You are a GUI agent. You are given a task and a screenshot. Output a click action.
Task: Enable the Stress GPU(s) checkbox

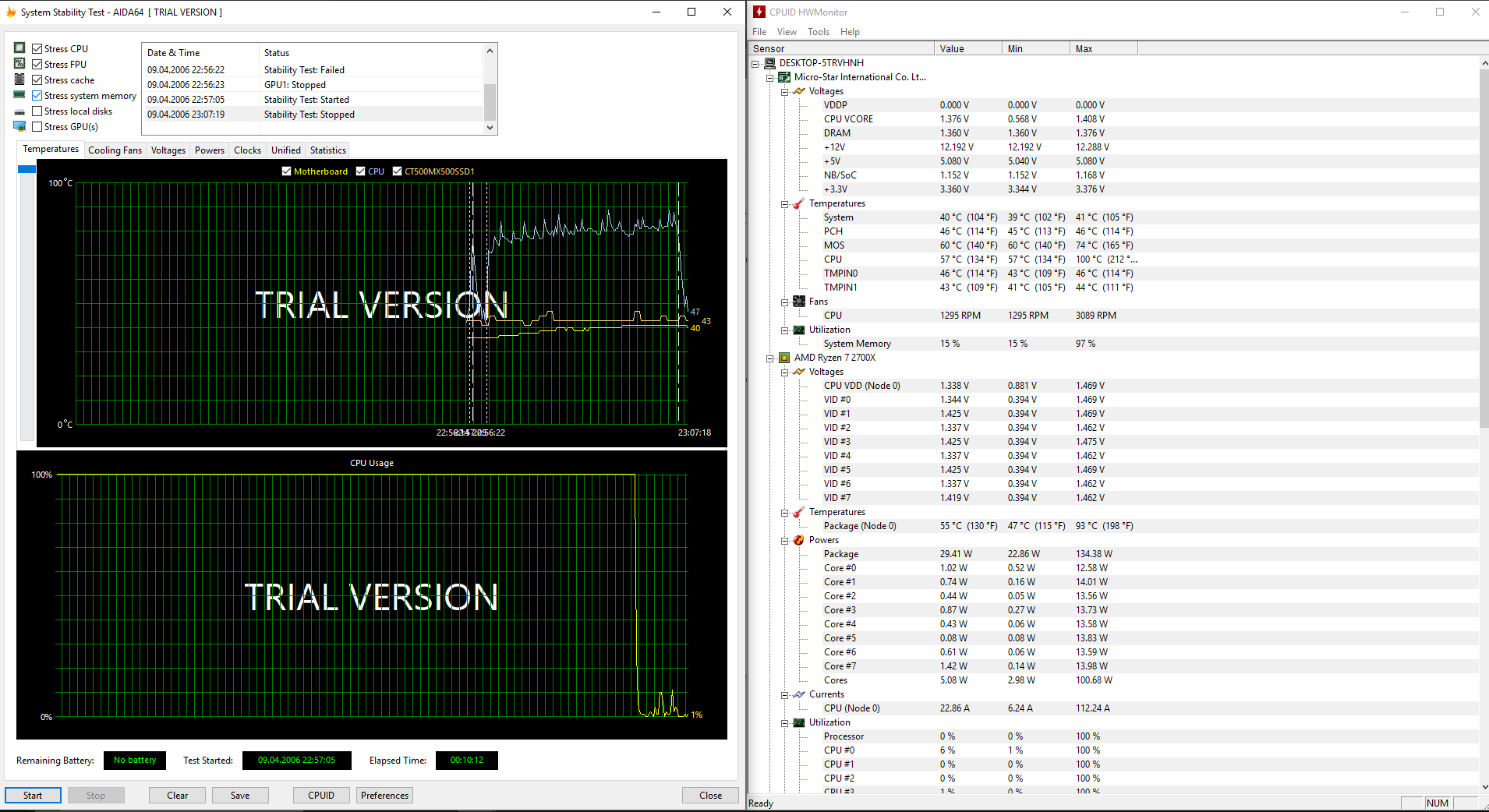click(x=37, y=126)
